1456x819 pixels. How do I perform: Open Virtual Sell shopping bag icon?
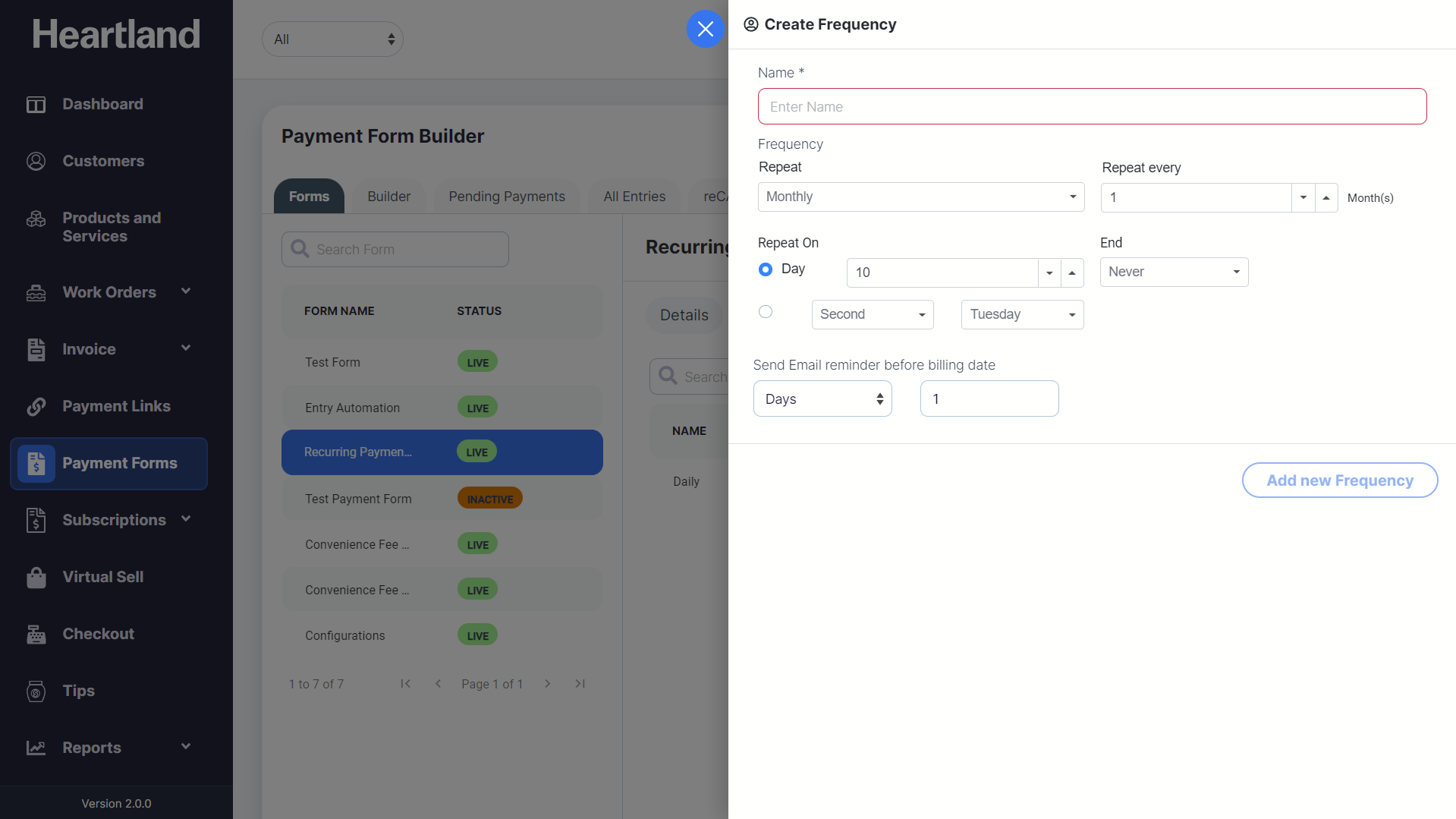click(36, 578)
